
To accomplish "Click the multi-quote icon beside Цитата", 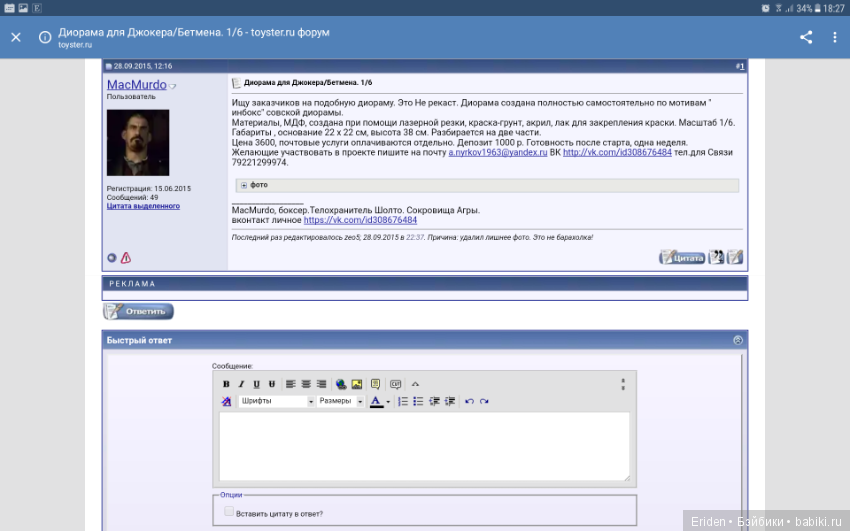I will (x=716, y=257).
